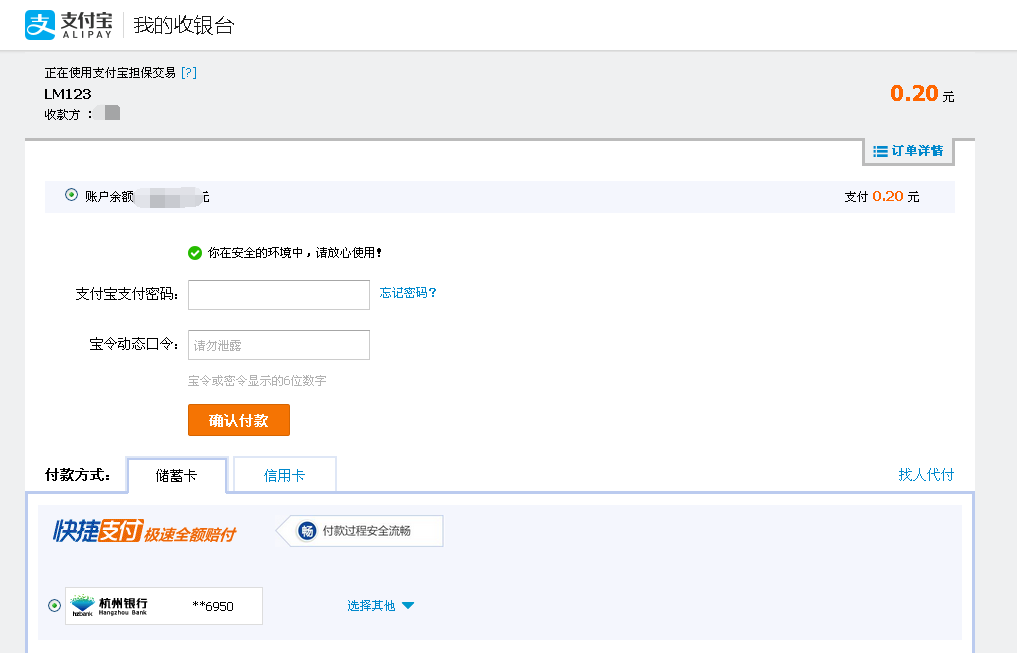Click the Alipay logo in the header
Screen dimensions: 1017x653
coord(68,25)
